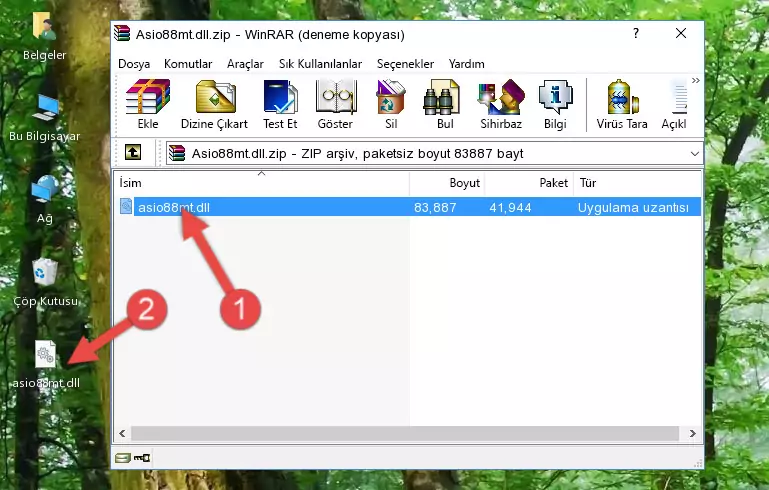Viewport: 769px width, 490px height.
Task: Click the Ekle (add) toolbar icon
Action: (x=148, y=104)
